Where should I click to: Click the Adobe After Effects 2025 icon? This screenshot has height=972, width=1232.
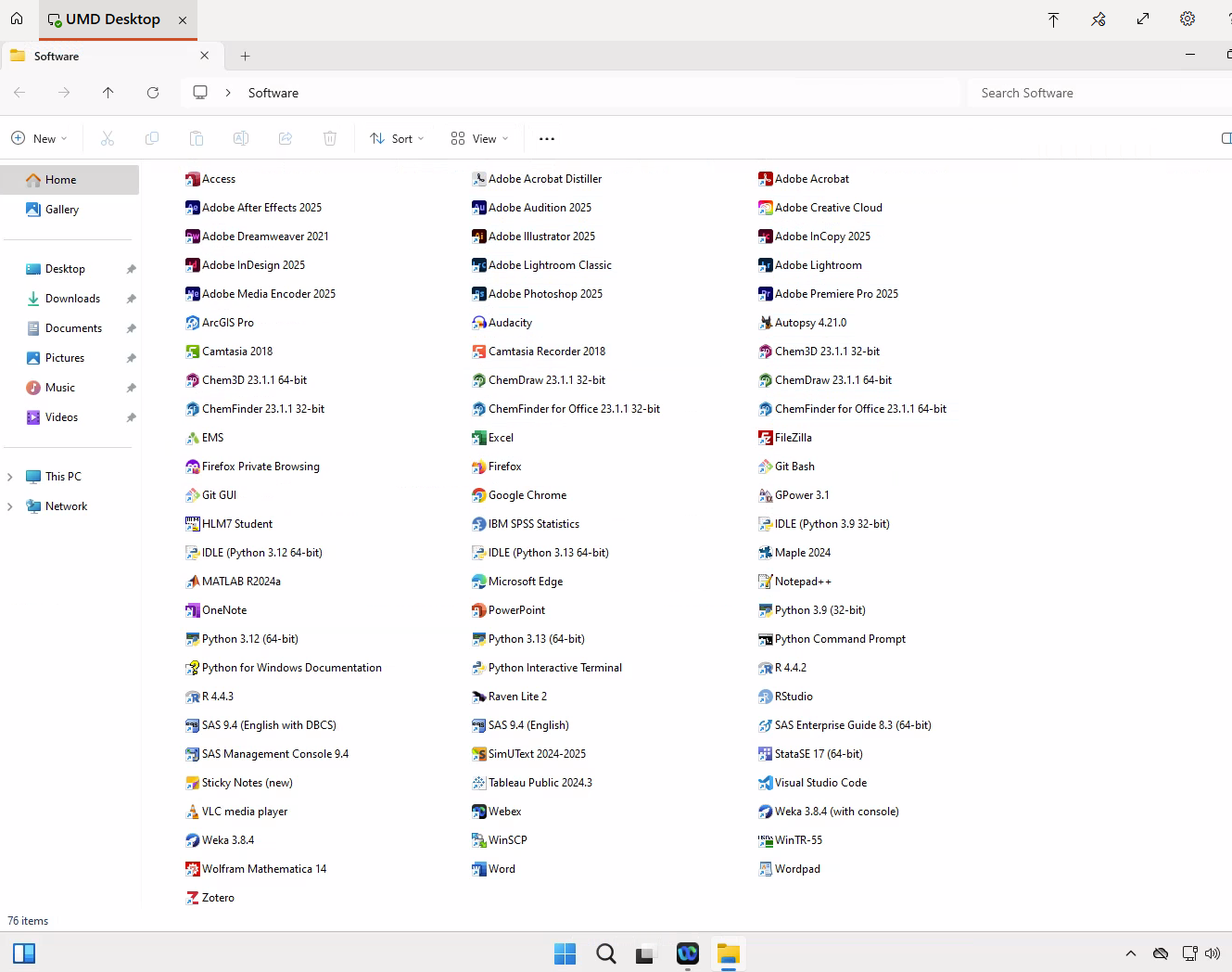point(254,208)
